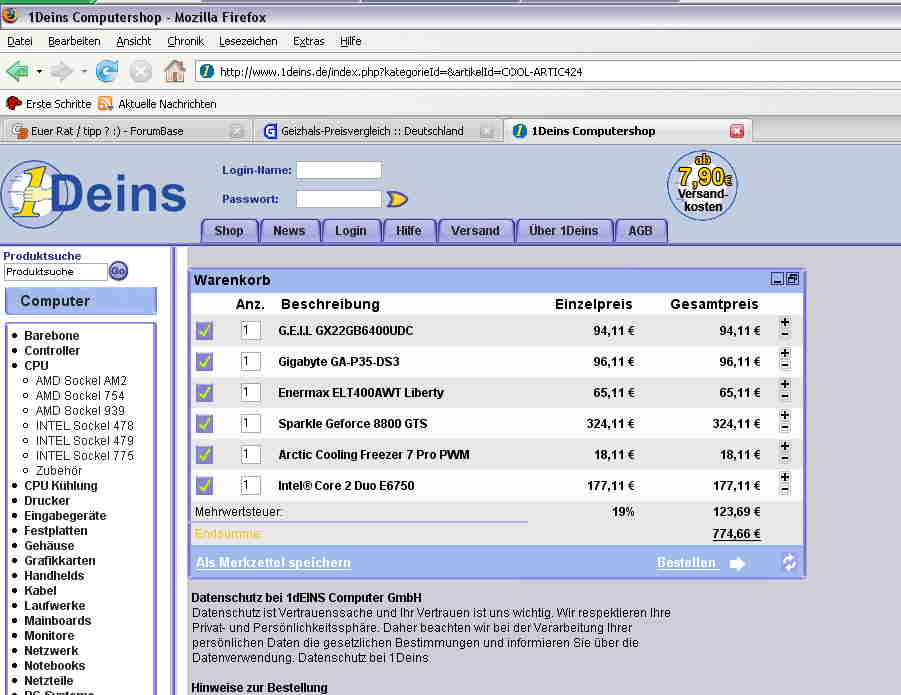Open the Extras menu
The width and height of the screenshot is (901, 695).
[309, 41]
